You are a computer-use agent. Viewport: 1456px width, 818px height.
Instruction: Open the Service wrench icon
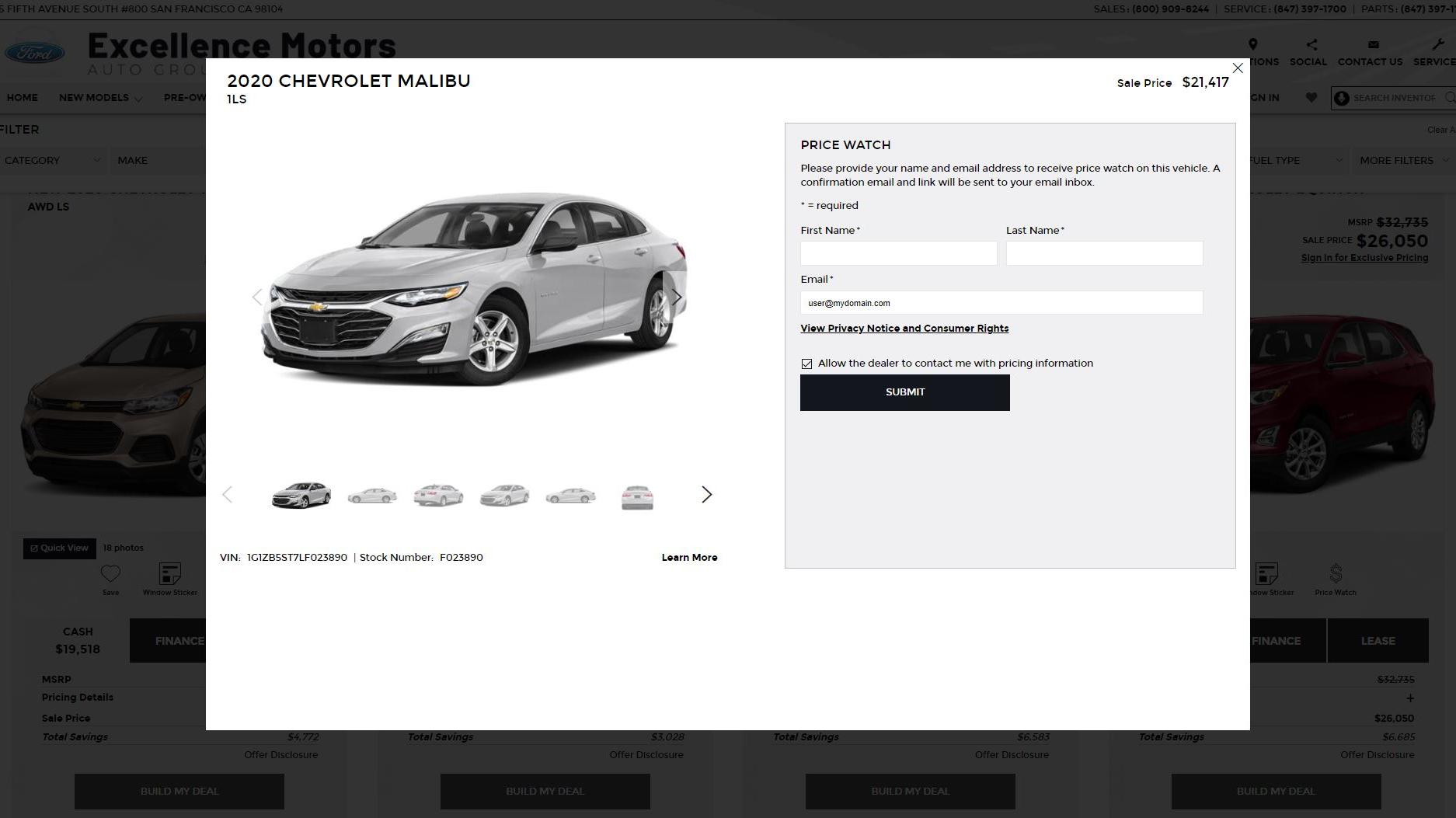point(1437,44)
